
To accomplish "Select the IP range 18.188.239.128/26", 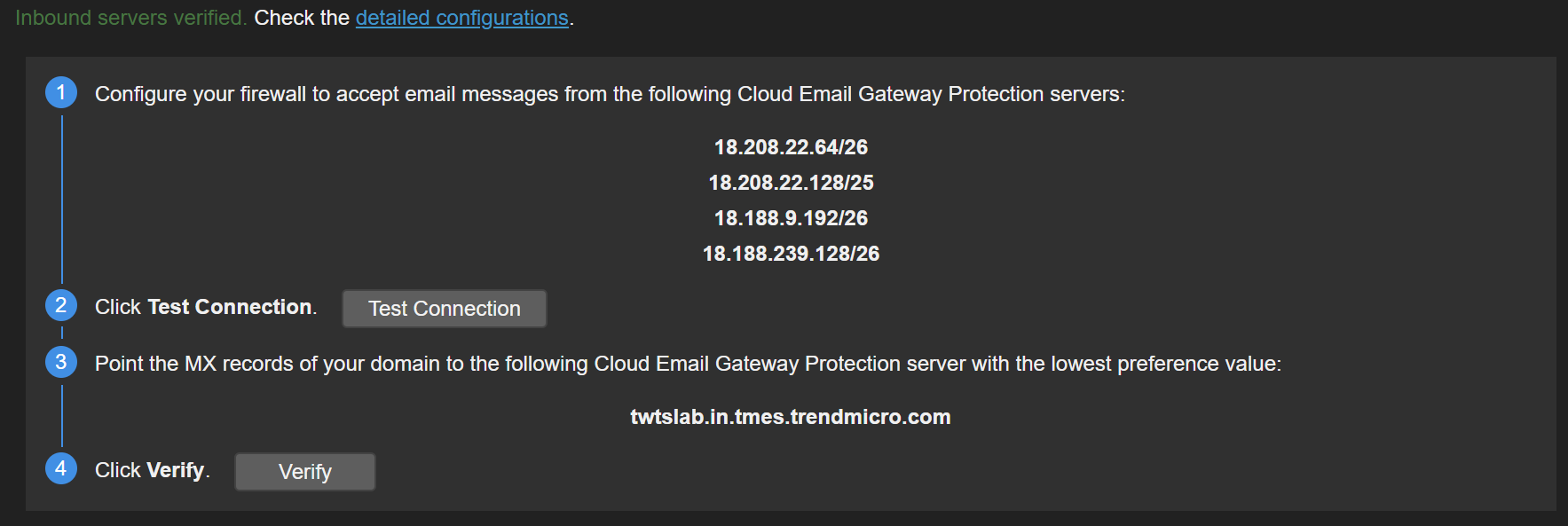I will tap(791, 254).
